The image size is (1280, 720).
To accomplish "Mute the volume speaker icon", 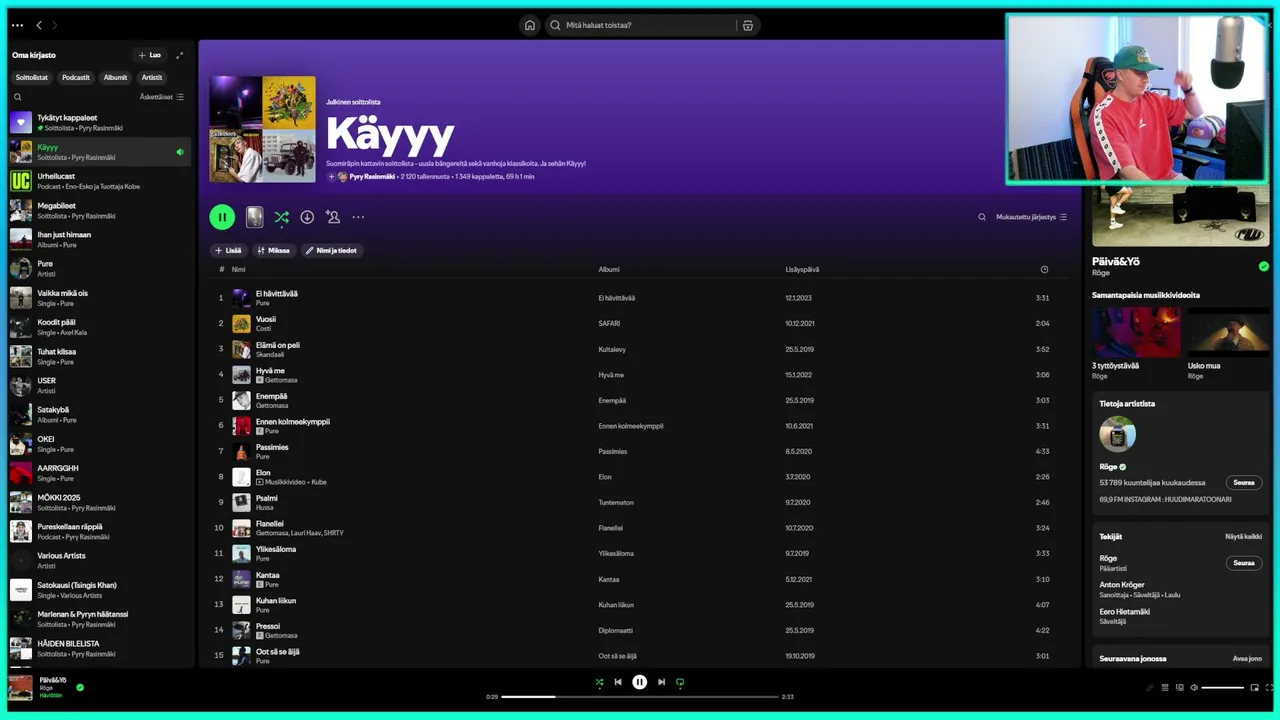I will coord(1194,688).
